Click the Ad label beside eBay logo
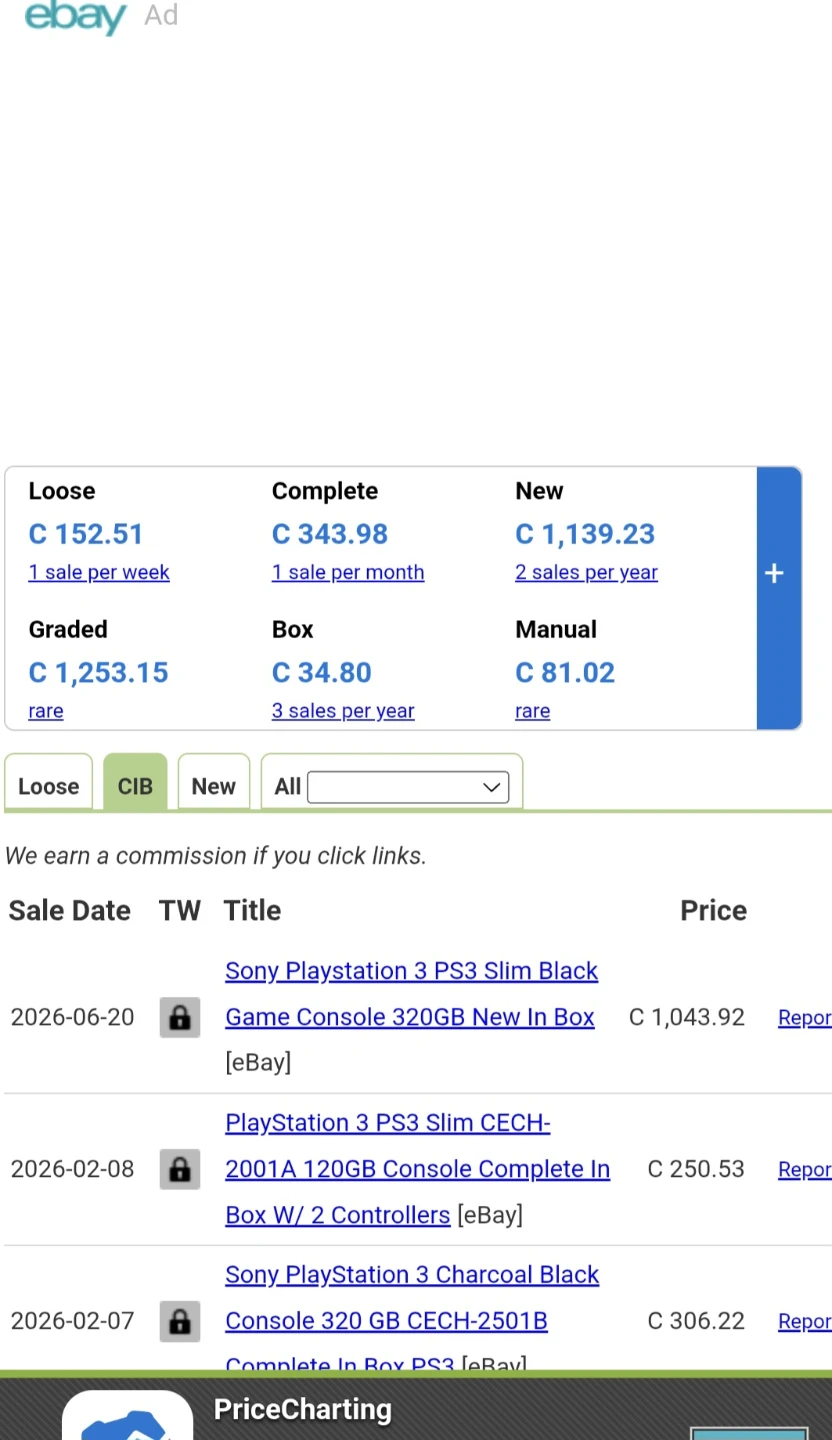The width and height of the screenshot is (832, 1440). (x=161, y=15)
